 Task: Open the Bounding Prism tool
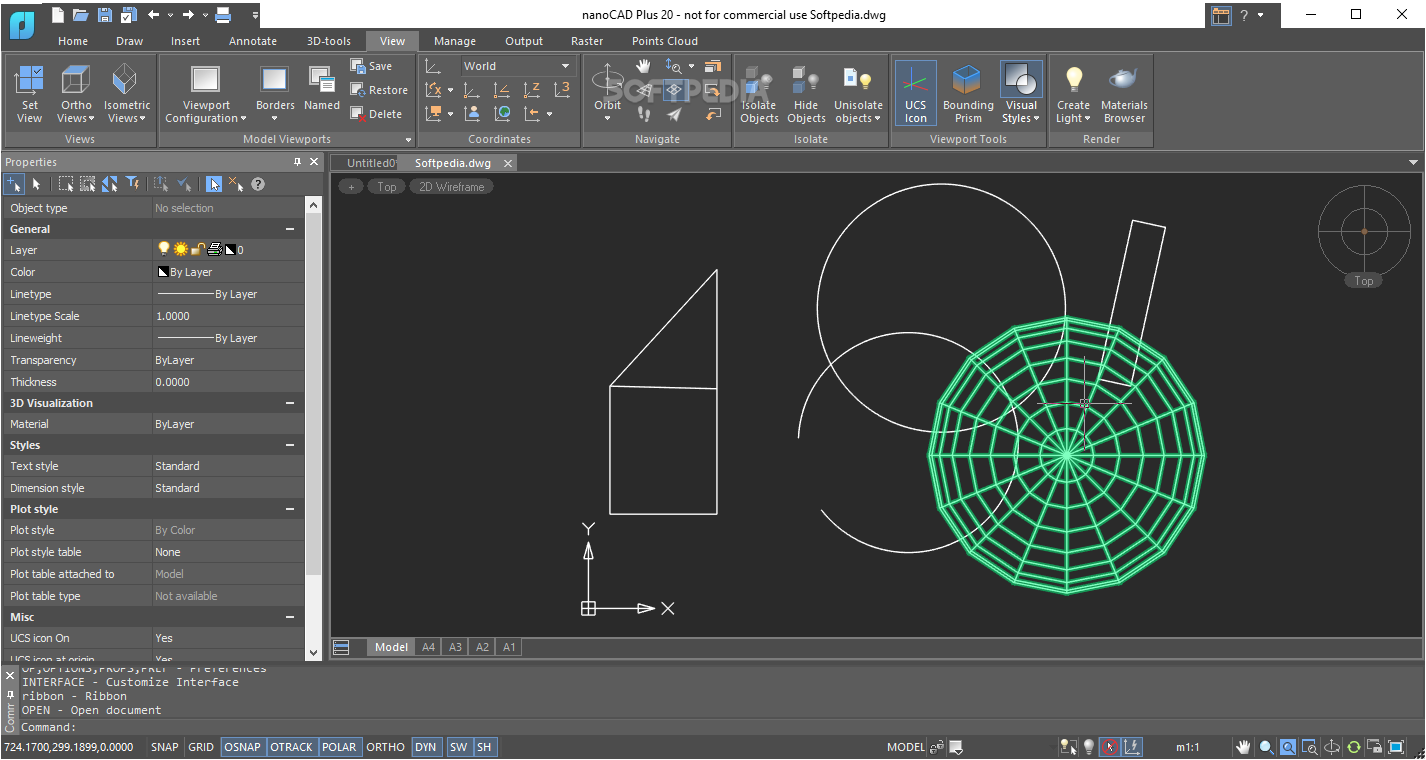pyautogui.click(x=968, y=93)
